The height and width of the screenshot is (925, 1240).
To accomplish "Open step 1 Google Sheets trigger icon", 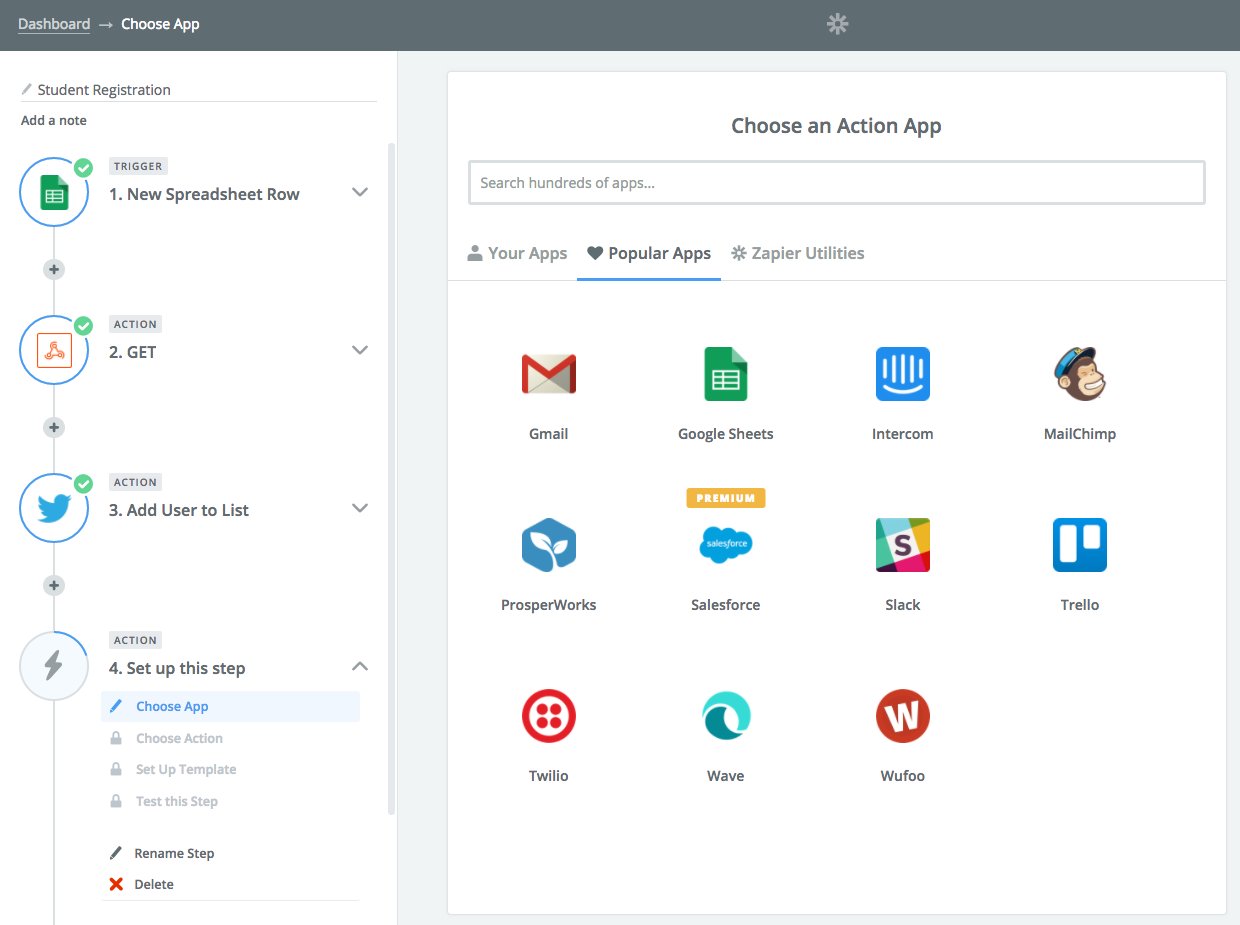I will tap(54, 192).
